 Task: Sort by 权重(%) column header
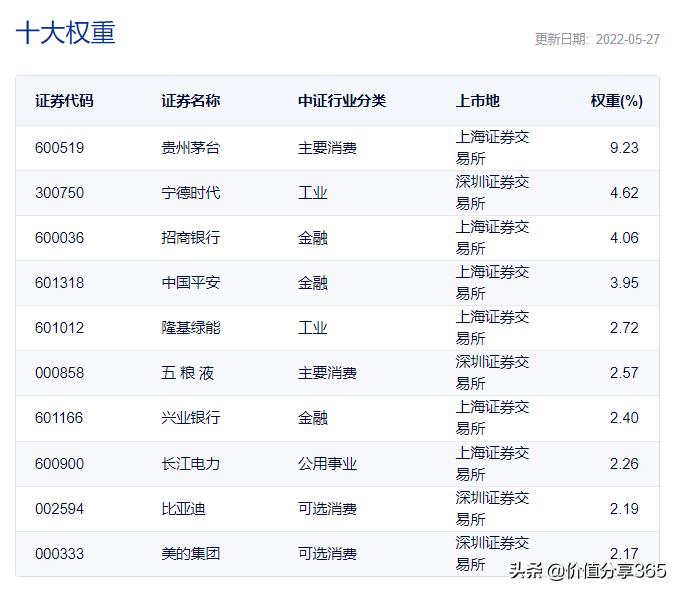[x=615, y=101]
